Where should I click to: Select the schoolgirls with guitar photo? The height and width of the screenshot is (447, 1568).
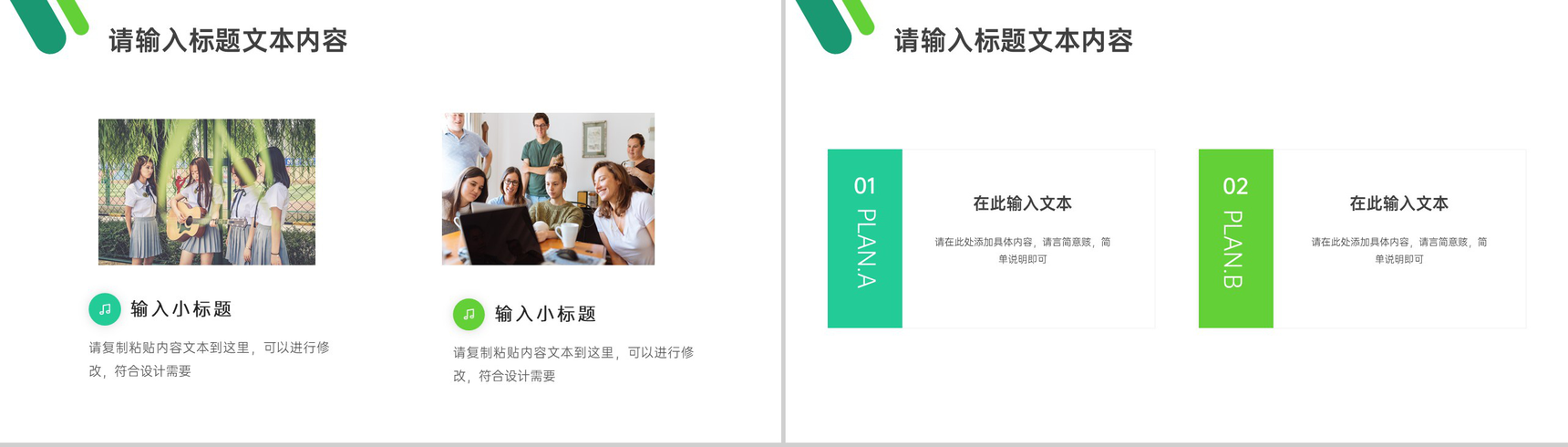207,192
